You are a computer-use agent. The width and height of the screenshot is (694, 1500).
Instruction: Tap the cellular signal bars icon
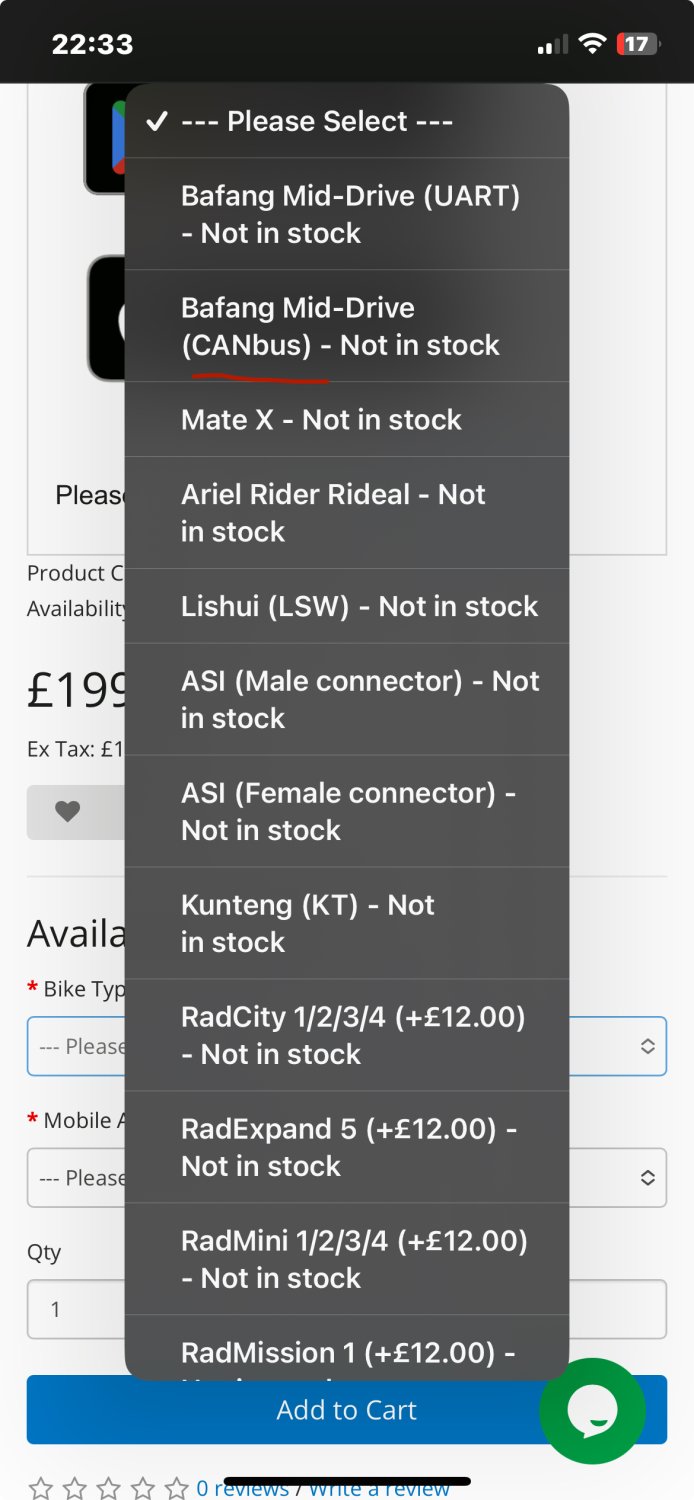coord(552,44)
